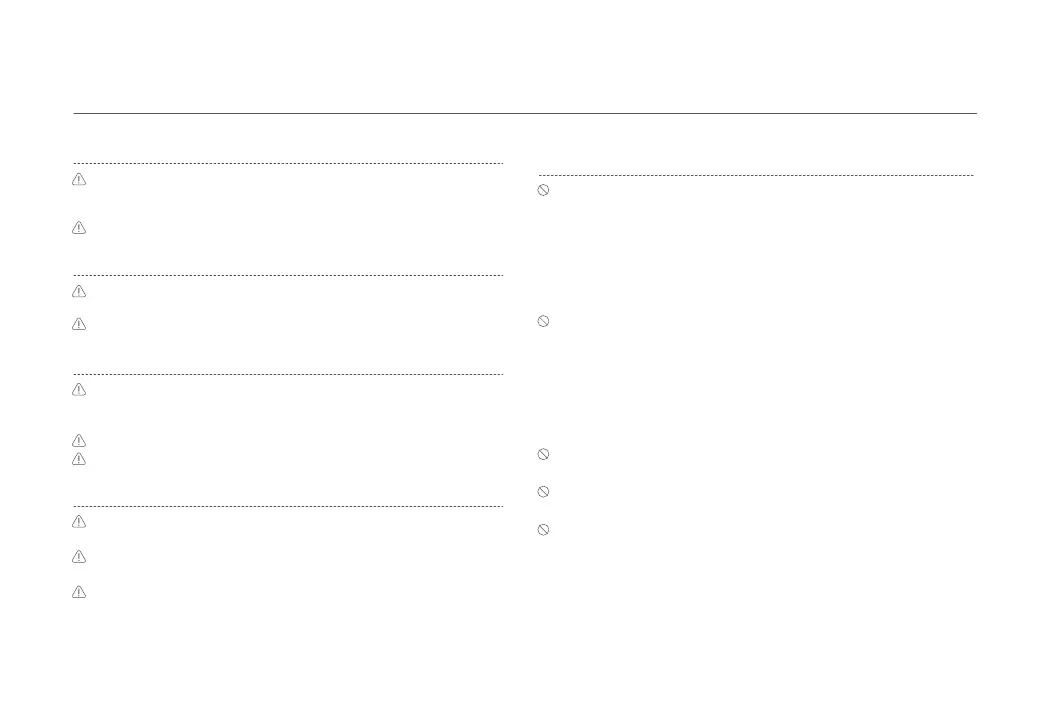
Task: Select the first warning triangle below the second dashed divider
Action: 79,291
